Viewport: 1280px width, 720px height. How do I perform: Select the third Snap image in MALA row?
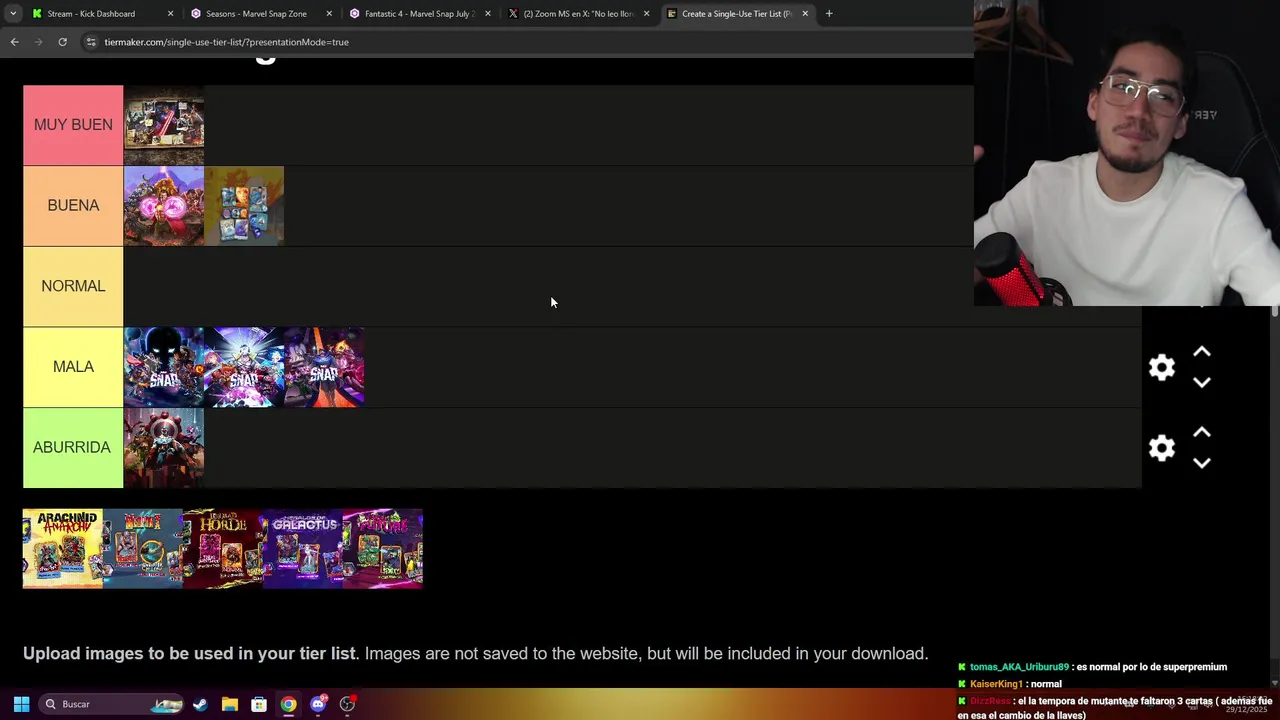pos(324,367)
